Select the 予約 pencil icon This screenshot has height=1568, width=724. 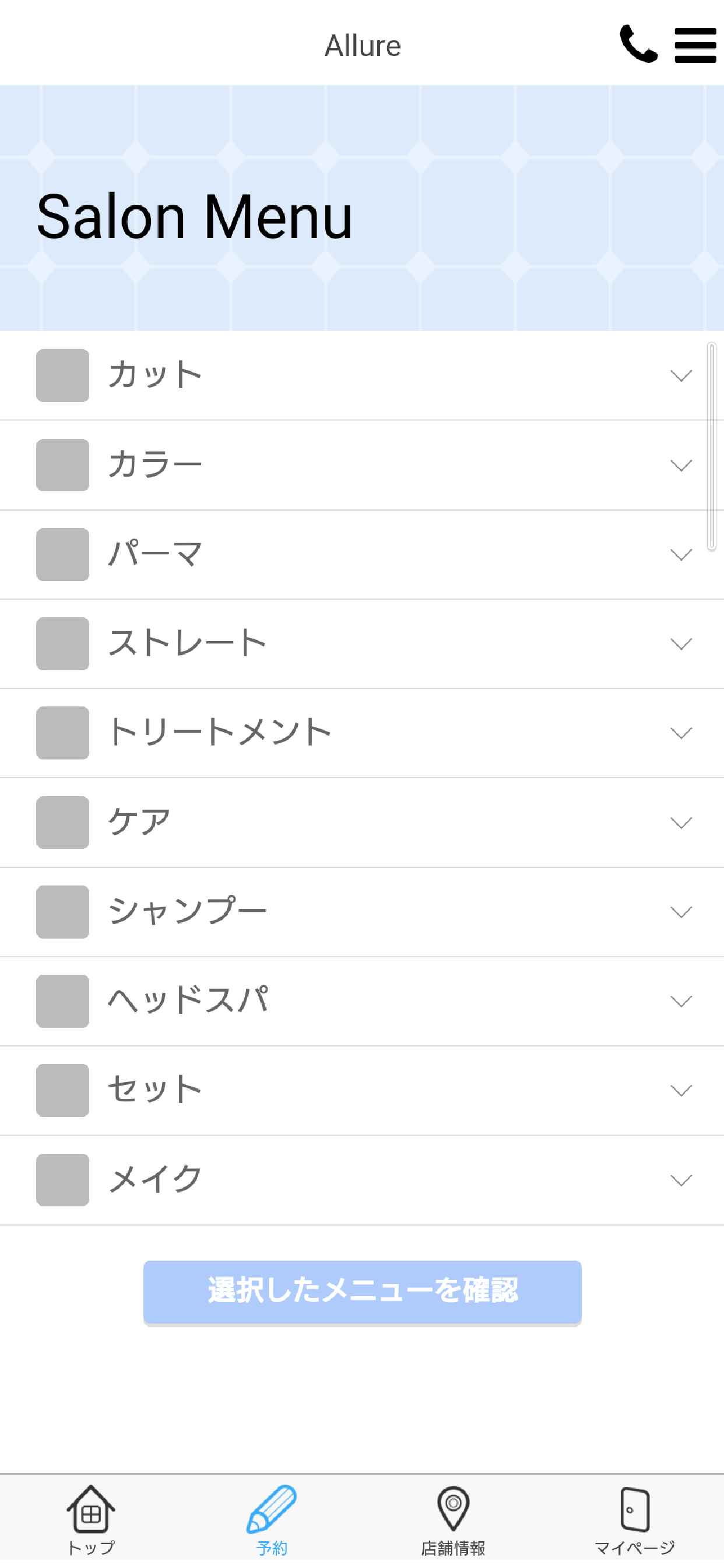(x=271, y=1509)
